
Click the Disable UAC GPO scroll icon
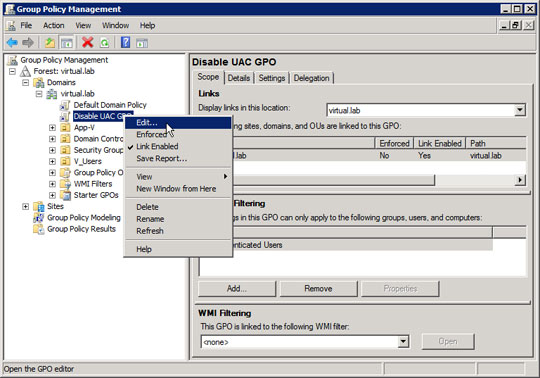65,116
